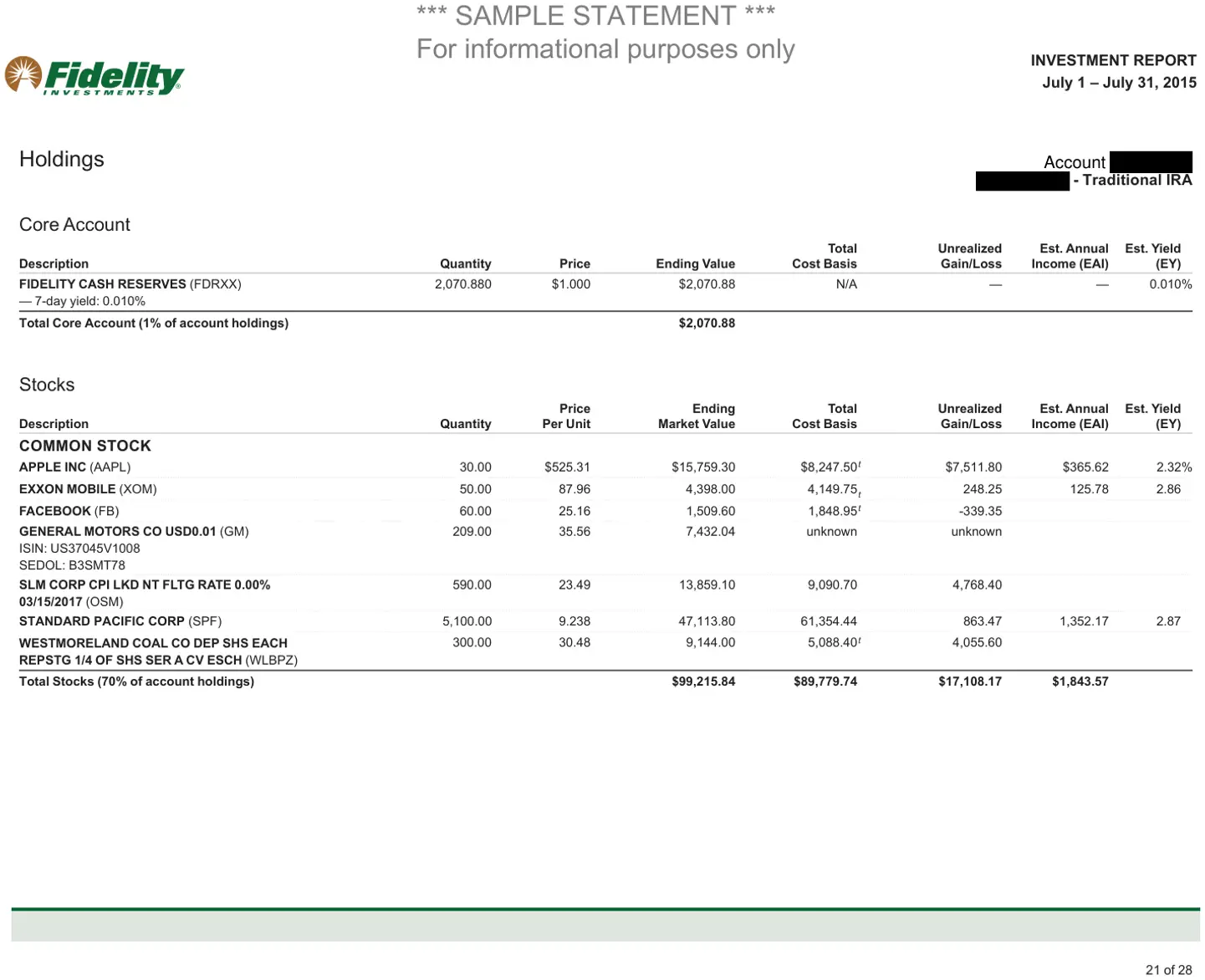Select the Core Account heading
The width and height of the screenshot is (1205, 980).
(x=74, y=224)
